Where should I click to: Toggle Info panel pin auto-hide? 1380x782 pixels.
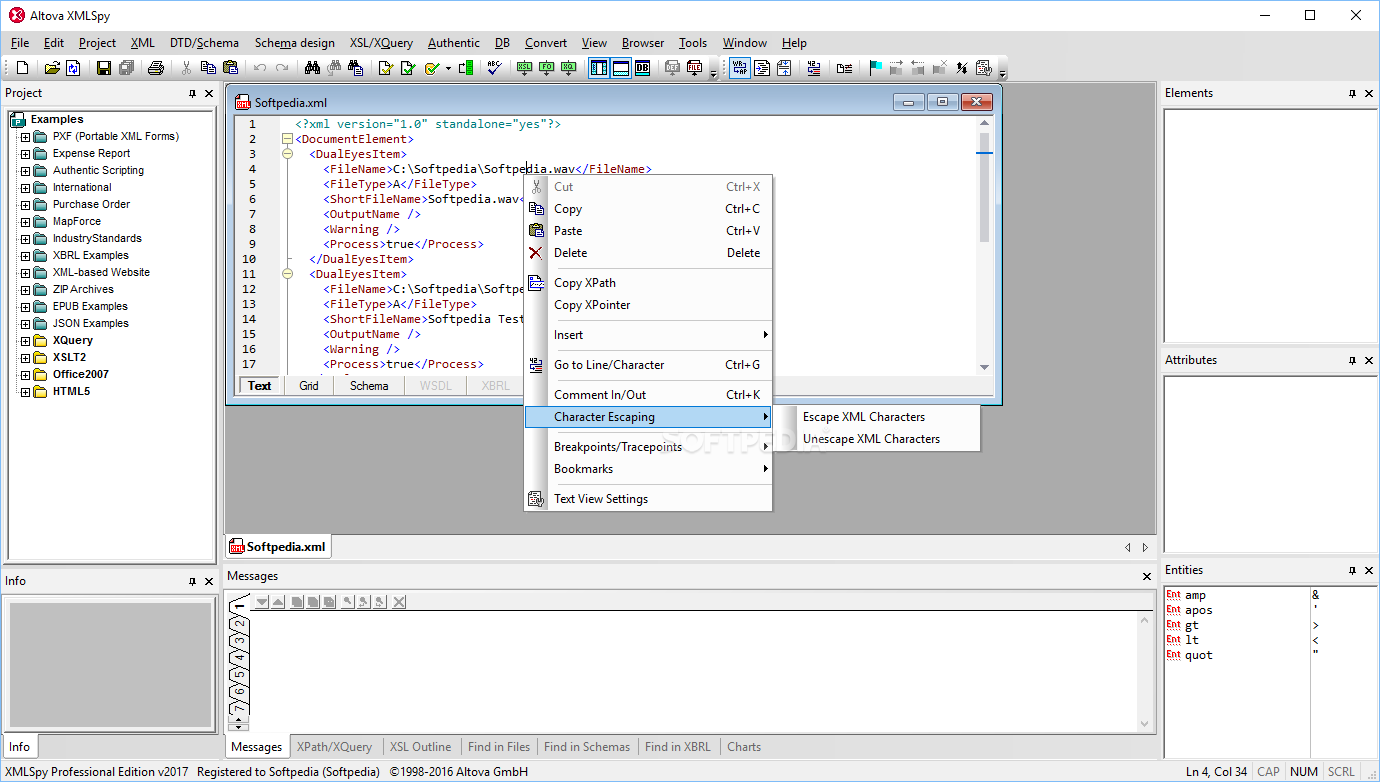[x=193, y=581]
